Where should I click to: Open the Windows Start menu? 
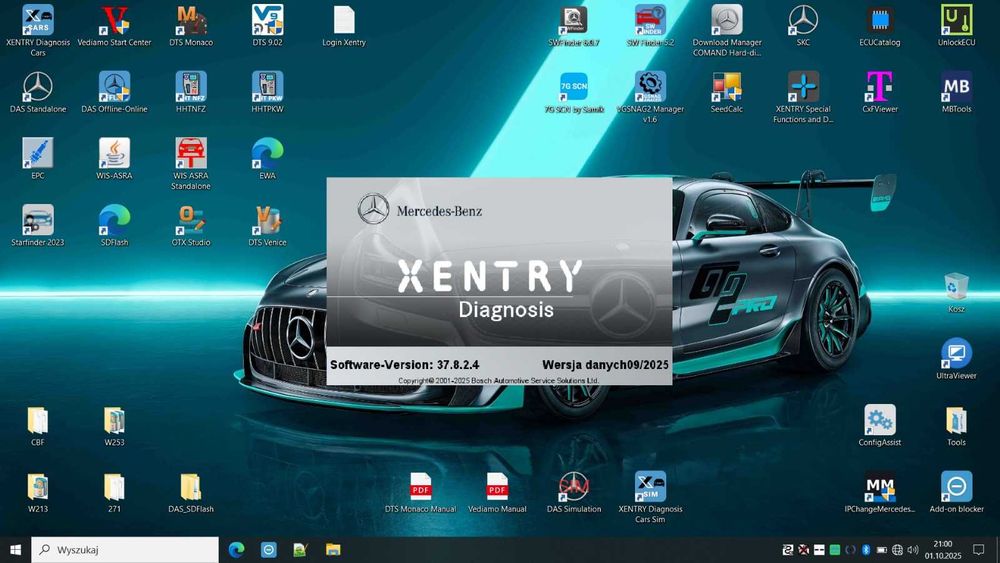coord(15,550)
